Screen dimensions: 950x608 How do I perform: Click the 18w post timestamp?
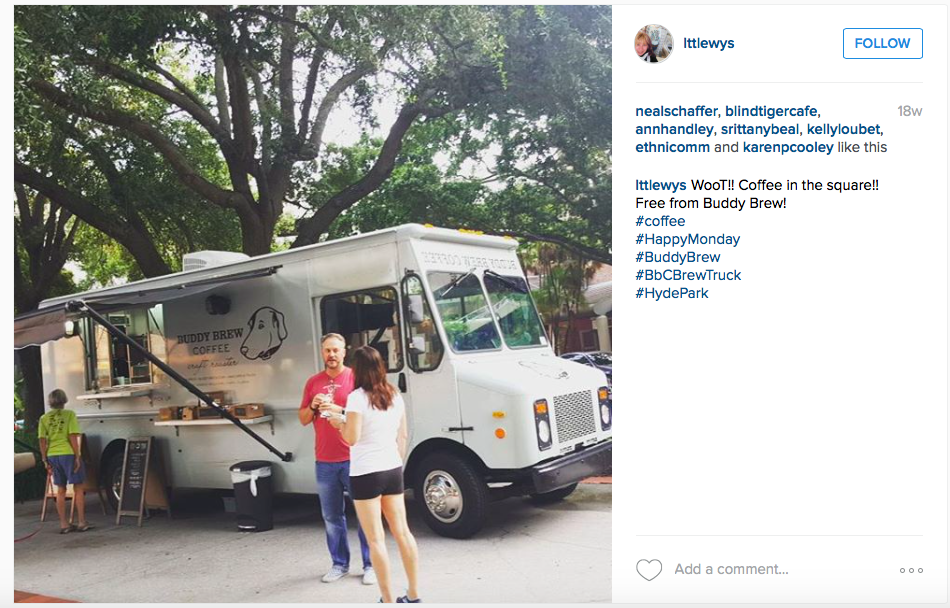(909, 111)
